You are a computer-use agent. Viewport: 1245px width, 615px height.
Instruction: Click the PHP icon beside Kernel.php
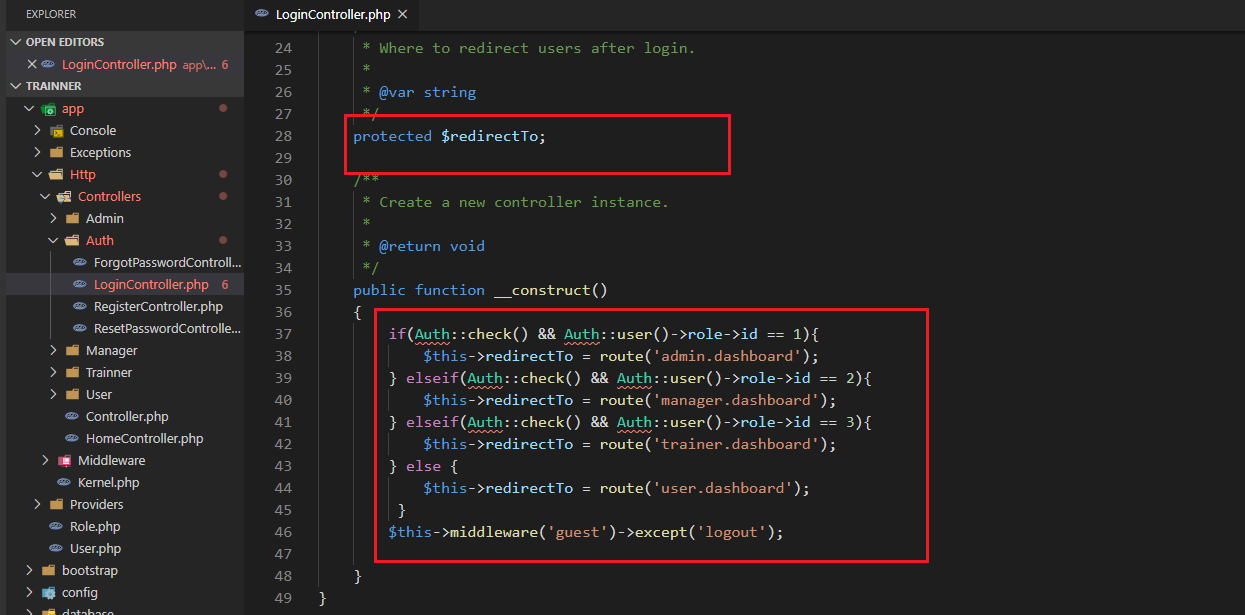pyautogui.click(x=65, y=483)
